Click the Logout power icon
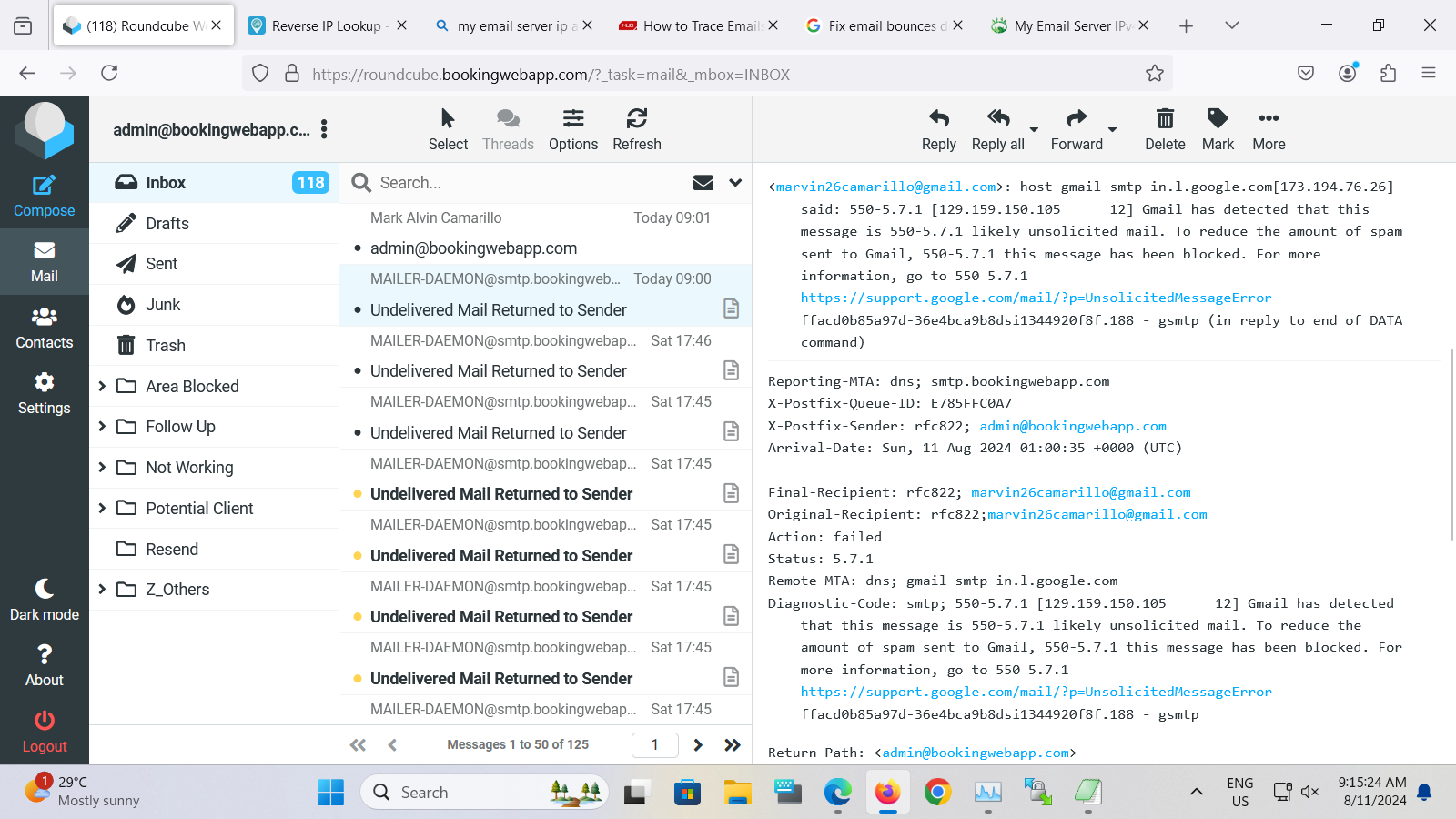The image size is (1456, 819). point(44,722)
